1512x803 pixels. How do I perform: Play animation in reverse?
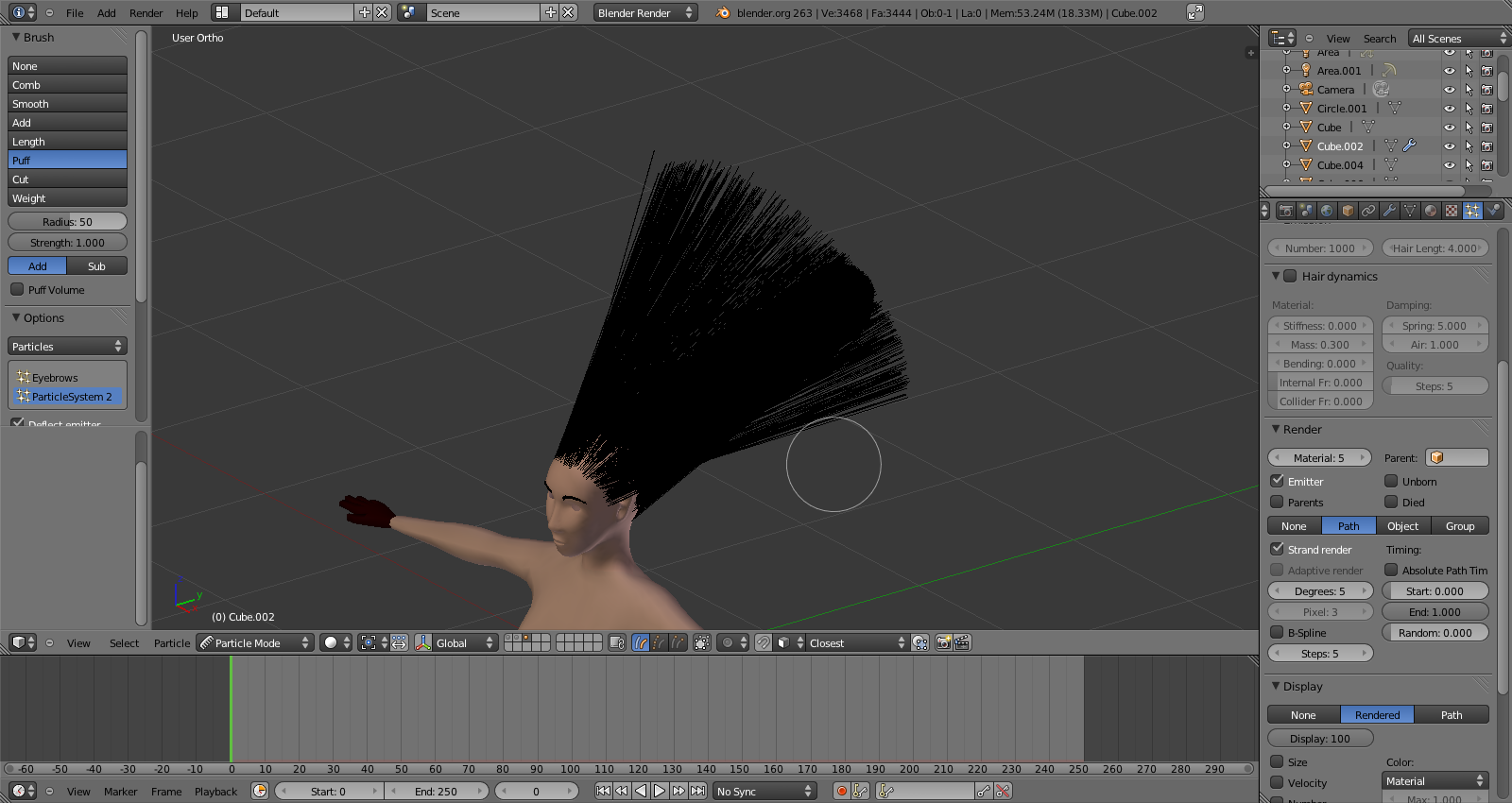(641, 791)
